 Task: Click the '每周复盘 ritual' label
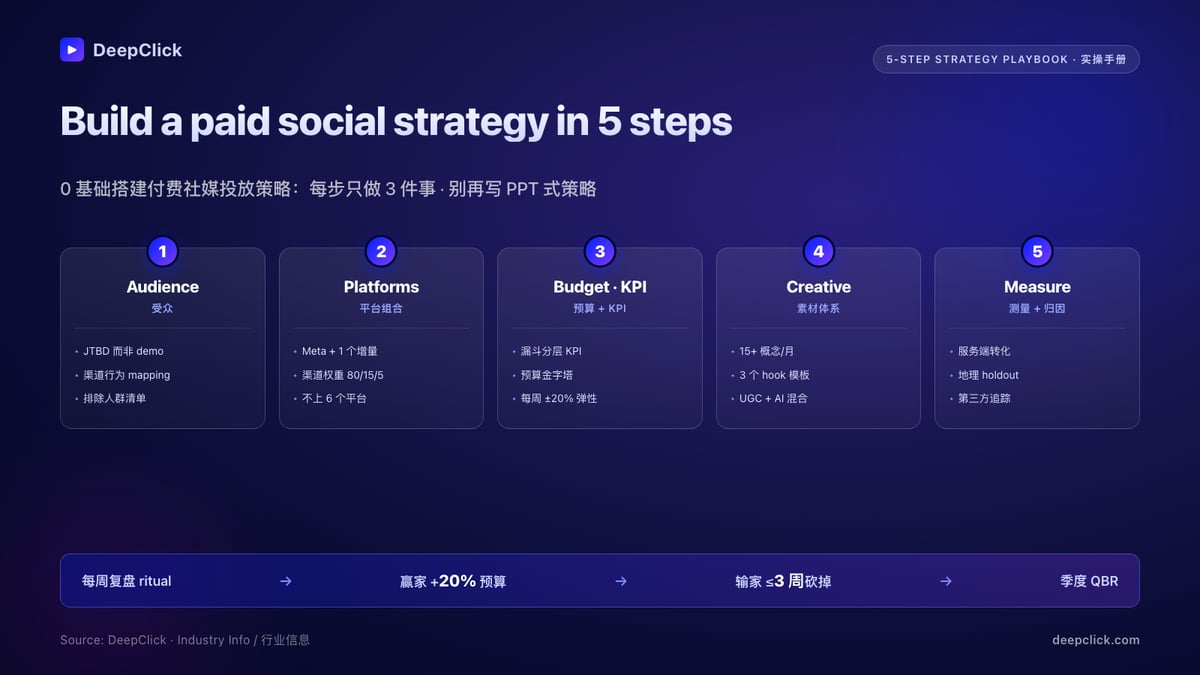(x=126, y=581)
